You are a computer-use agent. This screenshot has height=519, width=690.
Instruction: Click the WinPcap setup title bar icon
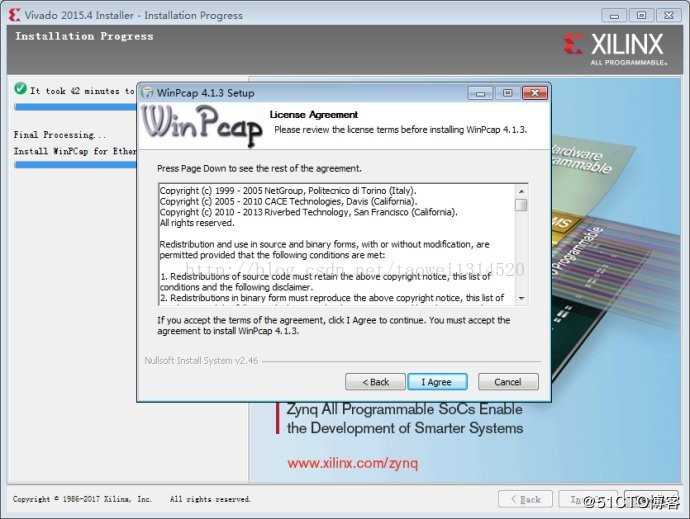pos(148,93)
